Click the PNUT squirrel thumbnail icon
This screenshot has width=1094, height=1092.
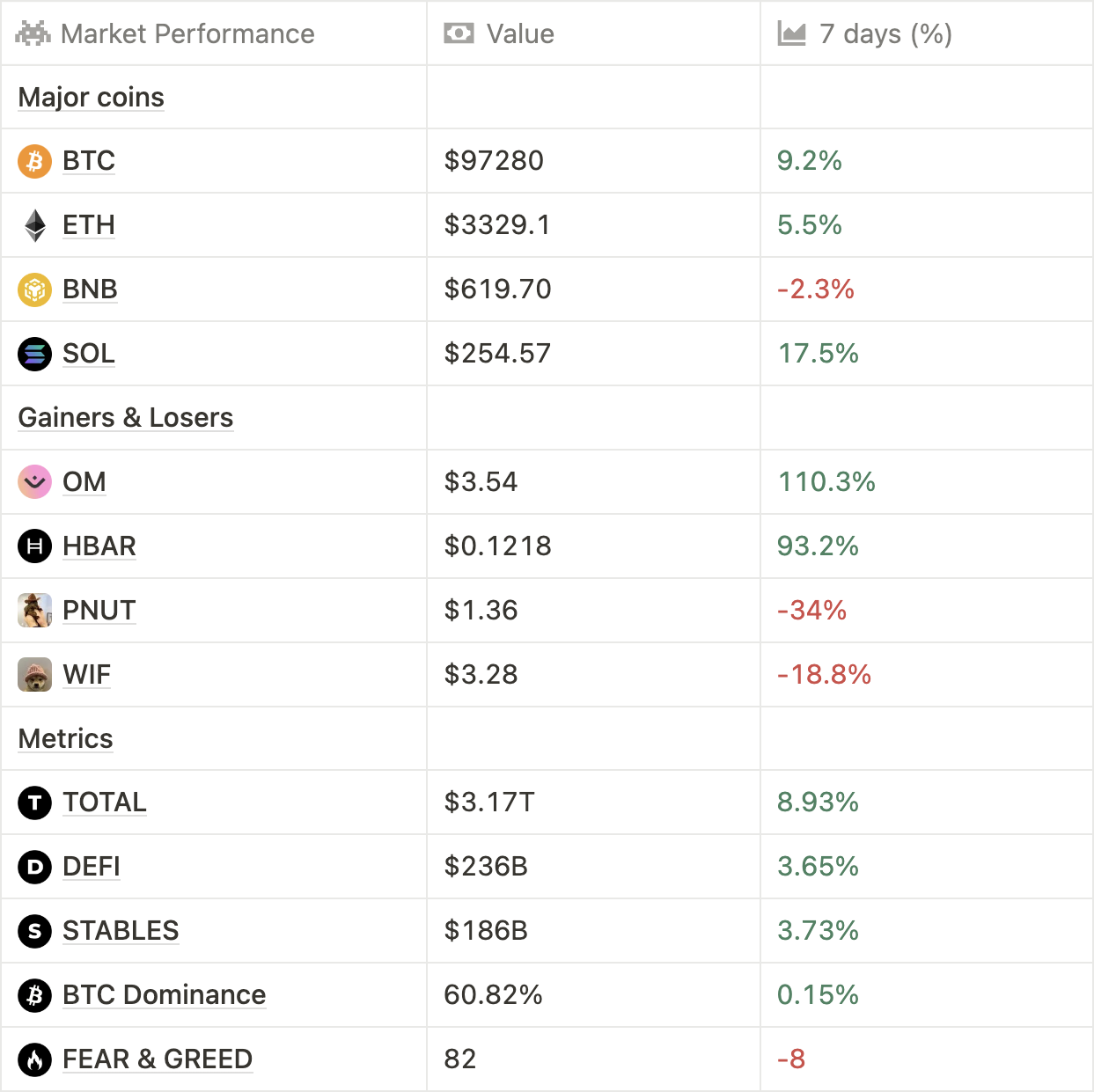35,611
